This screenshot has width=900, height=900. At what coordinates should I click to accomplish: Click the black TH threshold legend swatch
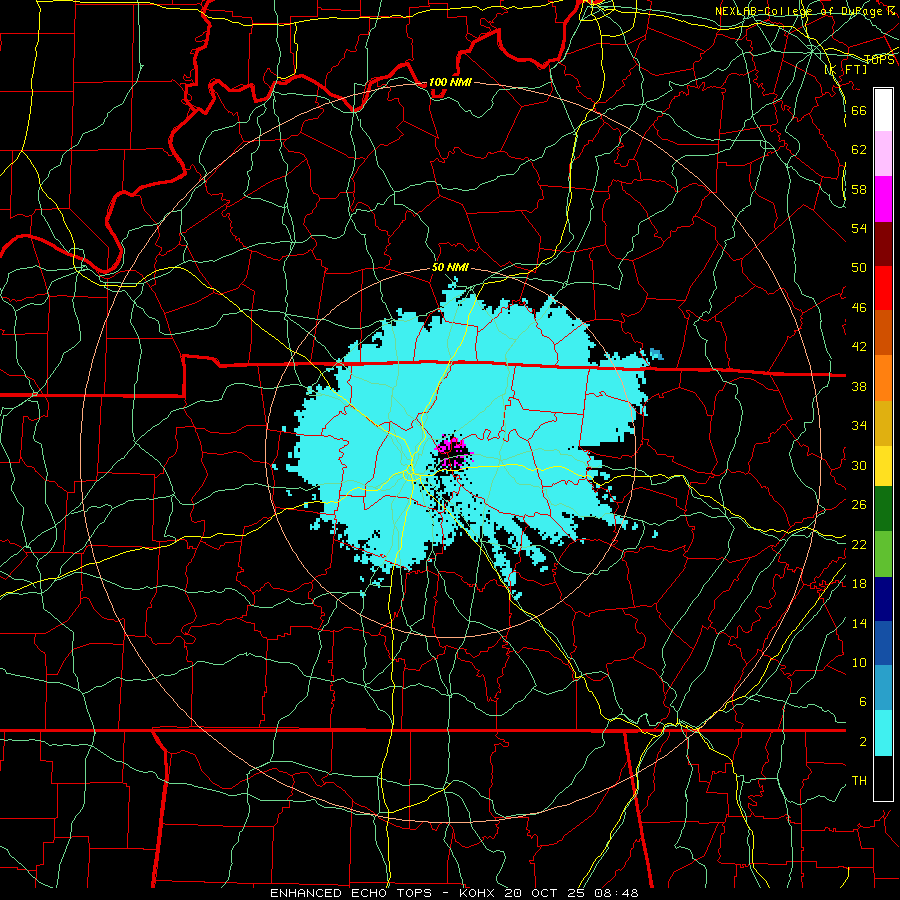883,778
